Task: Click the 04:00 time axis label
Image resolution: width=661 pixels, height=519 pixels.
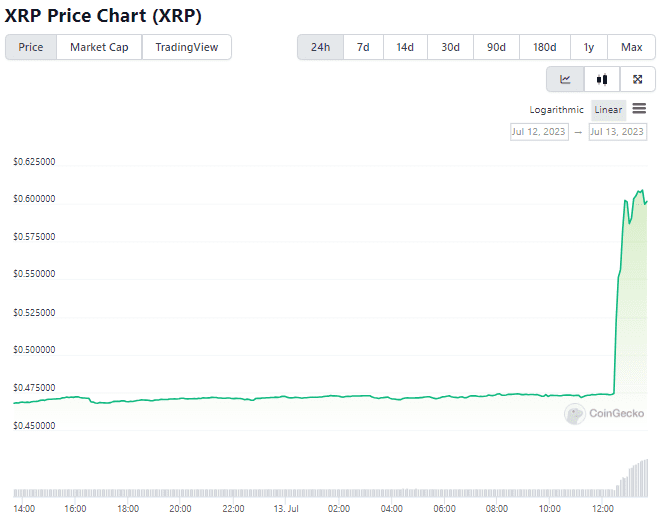Action: 392,509
